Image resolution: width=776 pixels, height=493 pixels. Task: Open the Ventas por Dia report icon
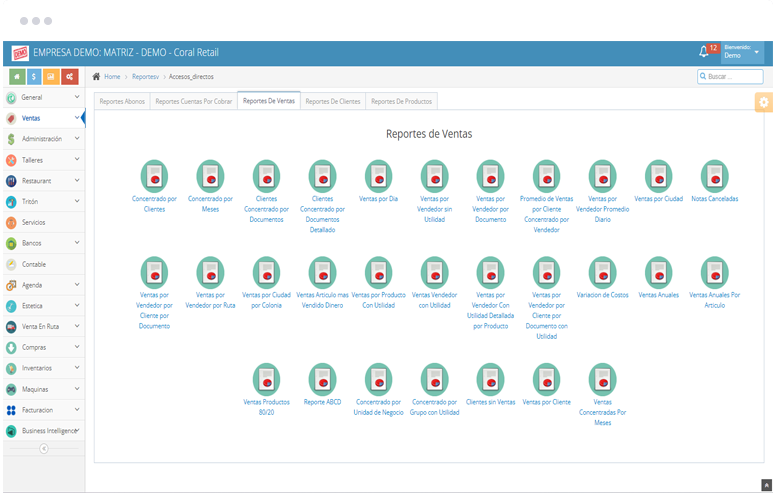(379, 176)
